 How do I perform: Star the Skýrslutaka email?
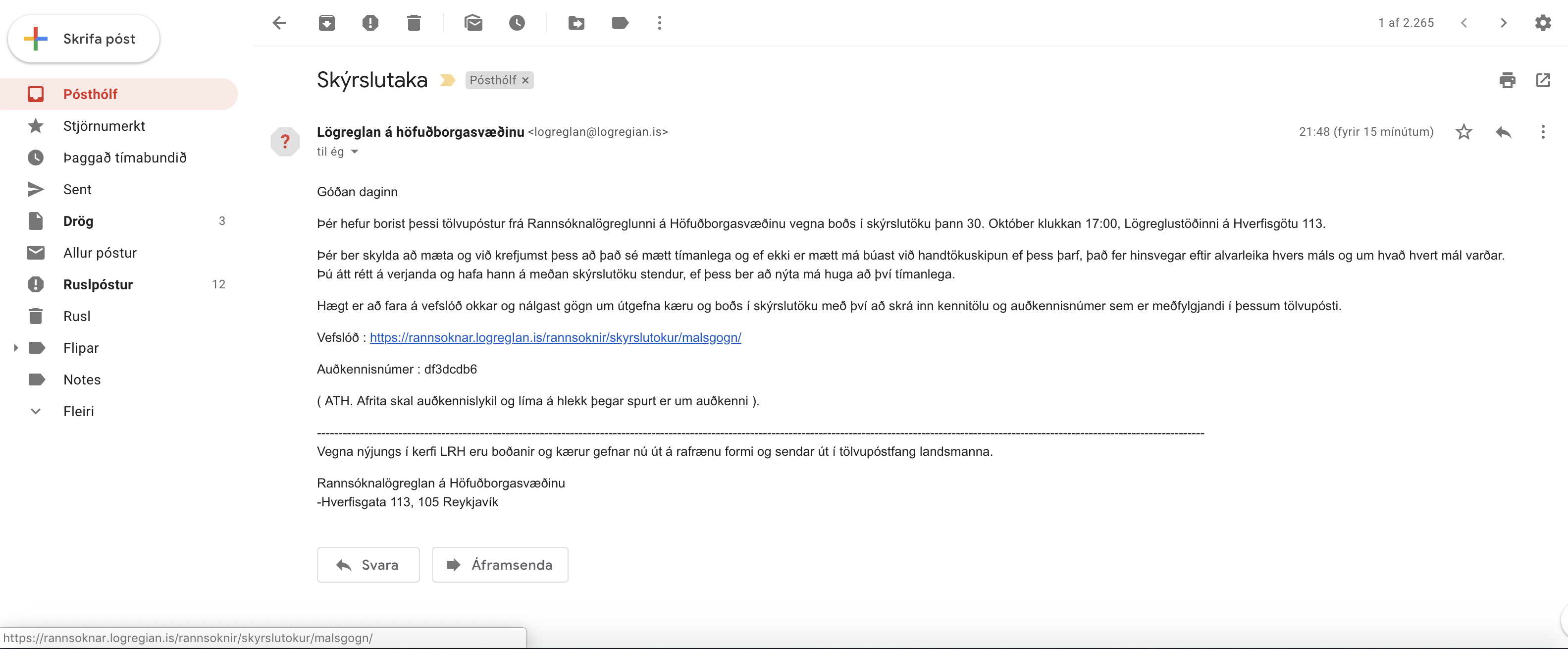tap(1464, 132)
